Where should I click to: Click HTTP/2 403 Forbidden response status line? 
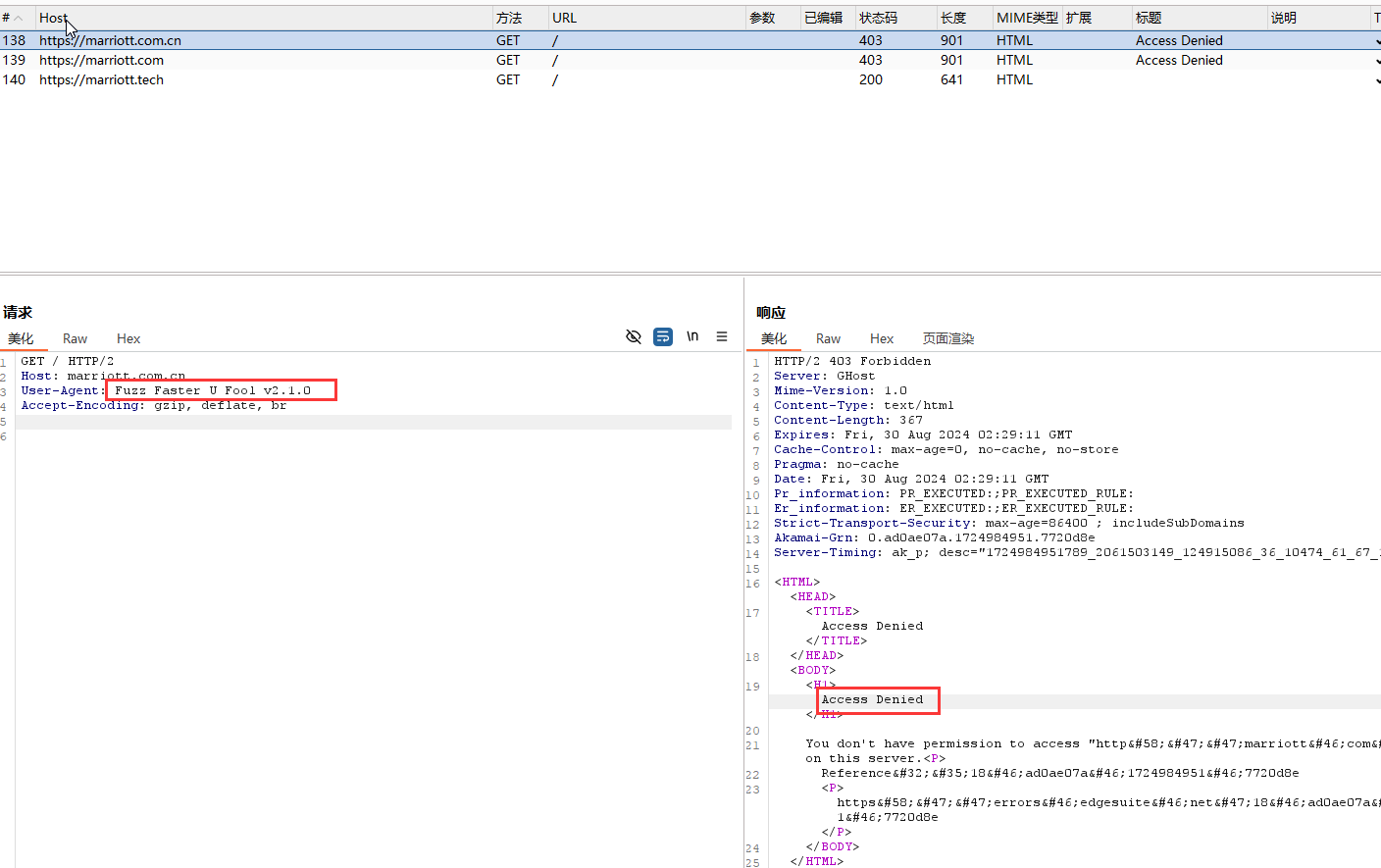click(x=852, y=361)
